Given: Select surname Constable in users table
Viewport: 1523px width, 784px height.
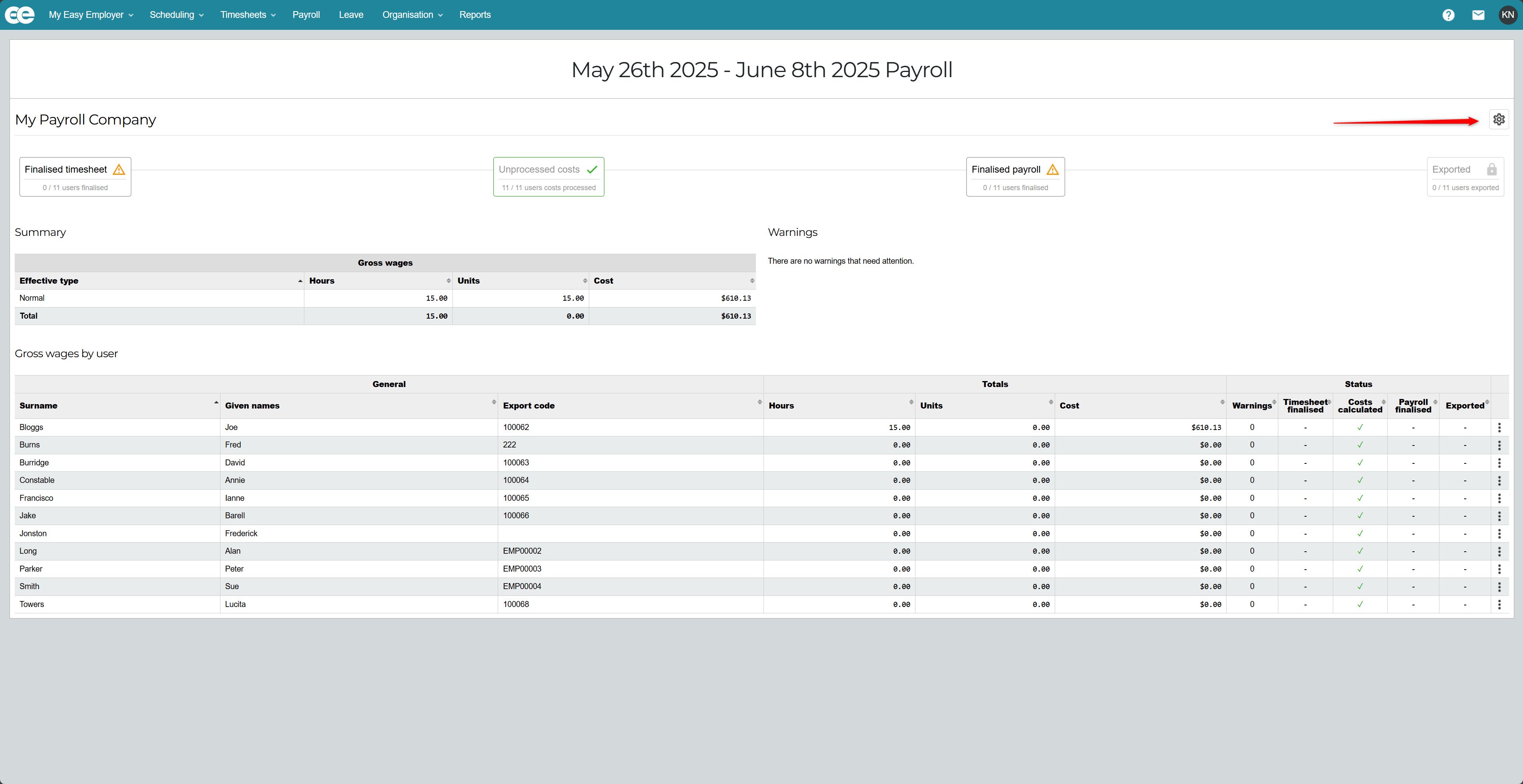Looking at the screenshot, I should tap(37, 480).
